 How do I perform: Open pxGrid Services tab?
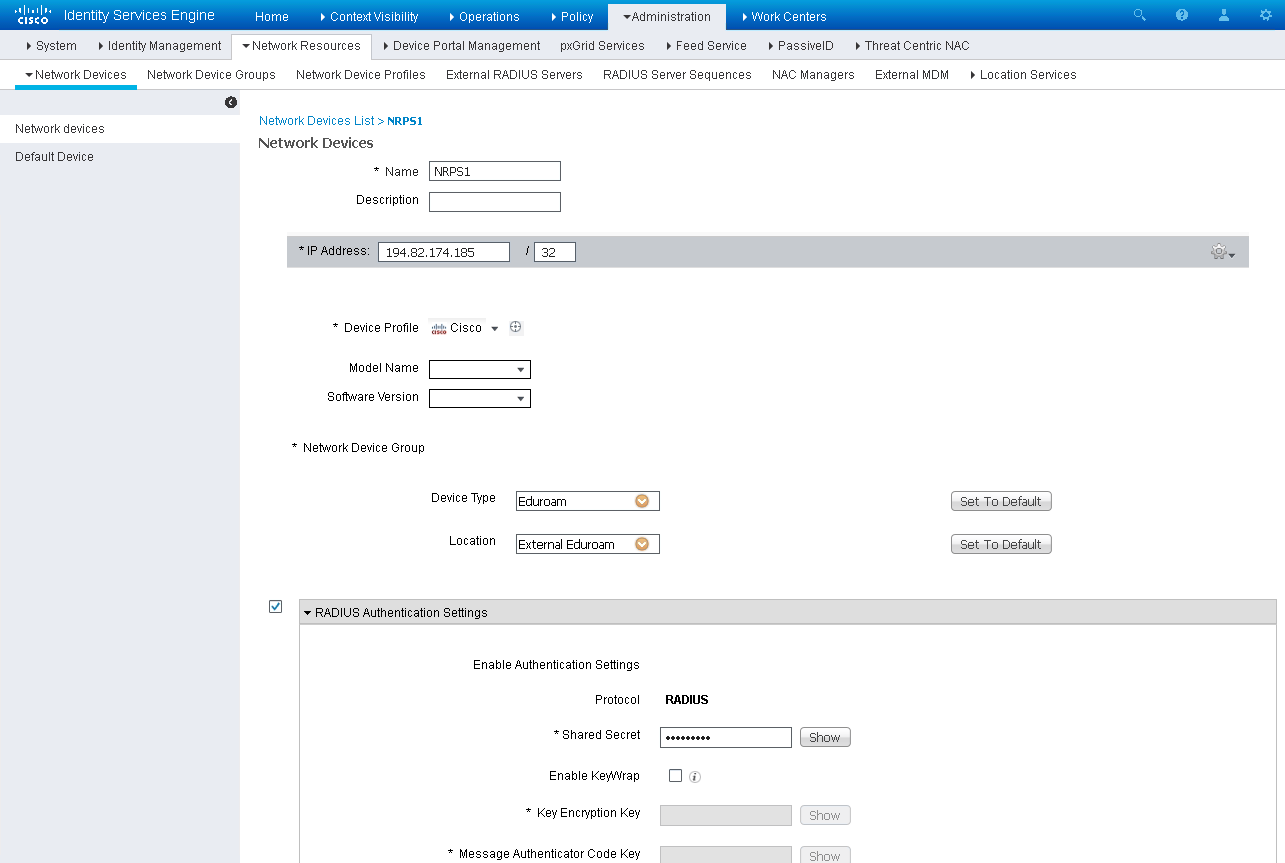(x=602, y=46)
